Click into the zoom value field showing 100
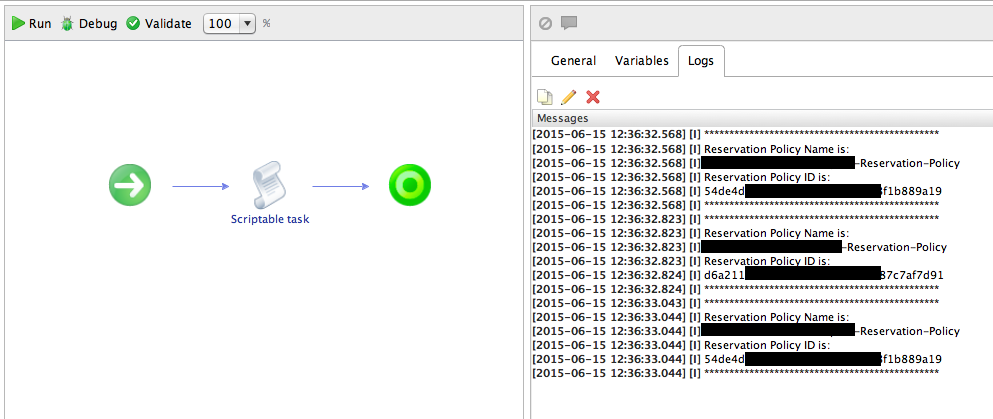993x419 pixels. pos(220,23)
